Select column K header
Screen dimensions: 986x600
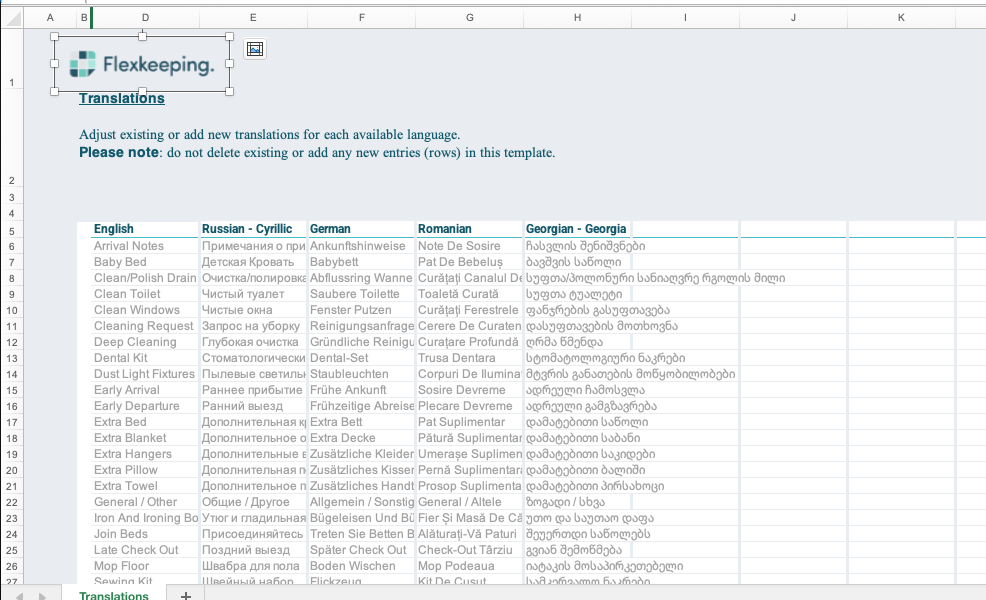(x=901, y=18)
